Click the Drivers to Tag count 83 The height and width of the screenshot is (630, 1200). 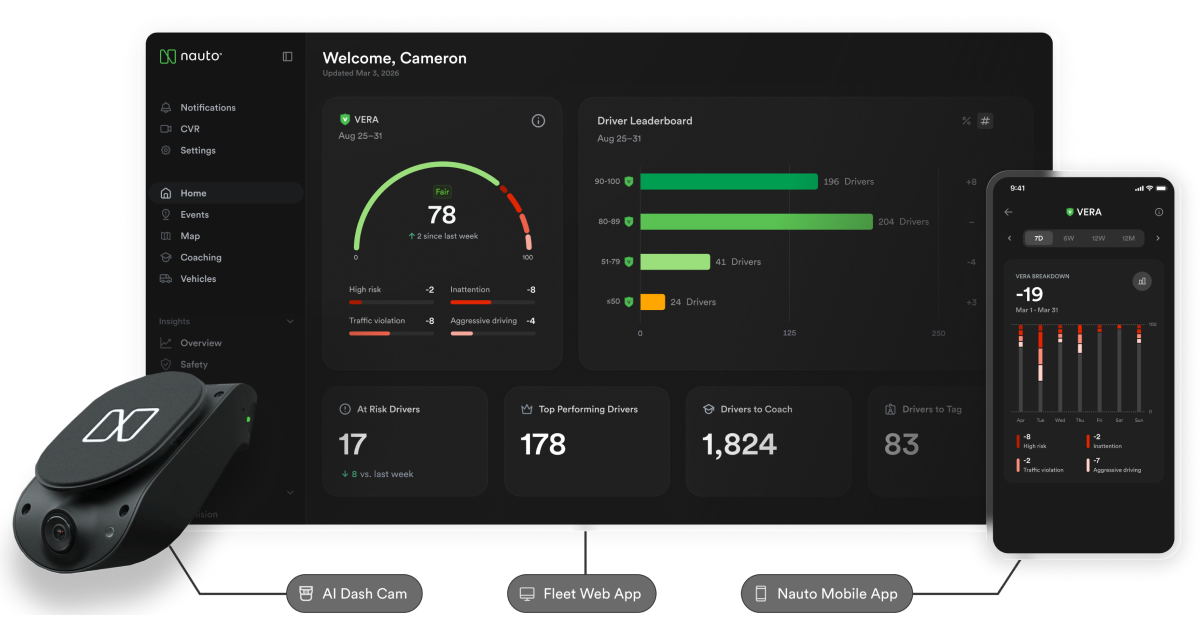pos(902,444)
